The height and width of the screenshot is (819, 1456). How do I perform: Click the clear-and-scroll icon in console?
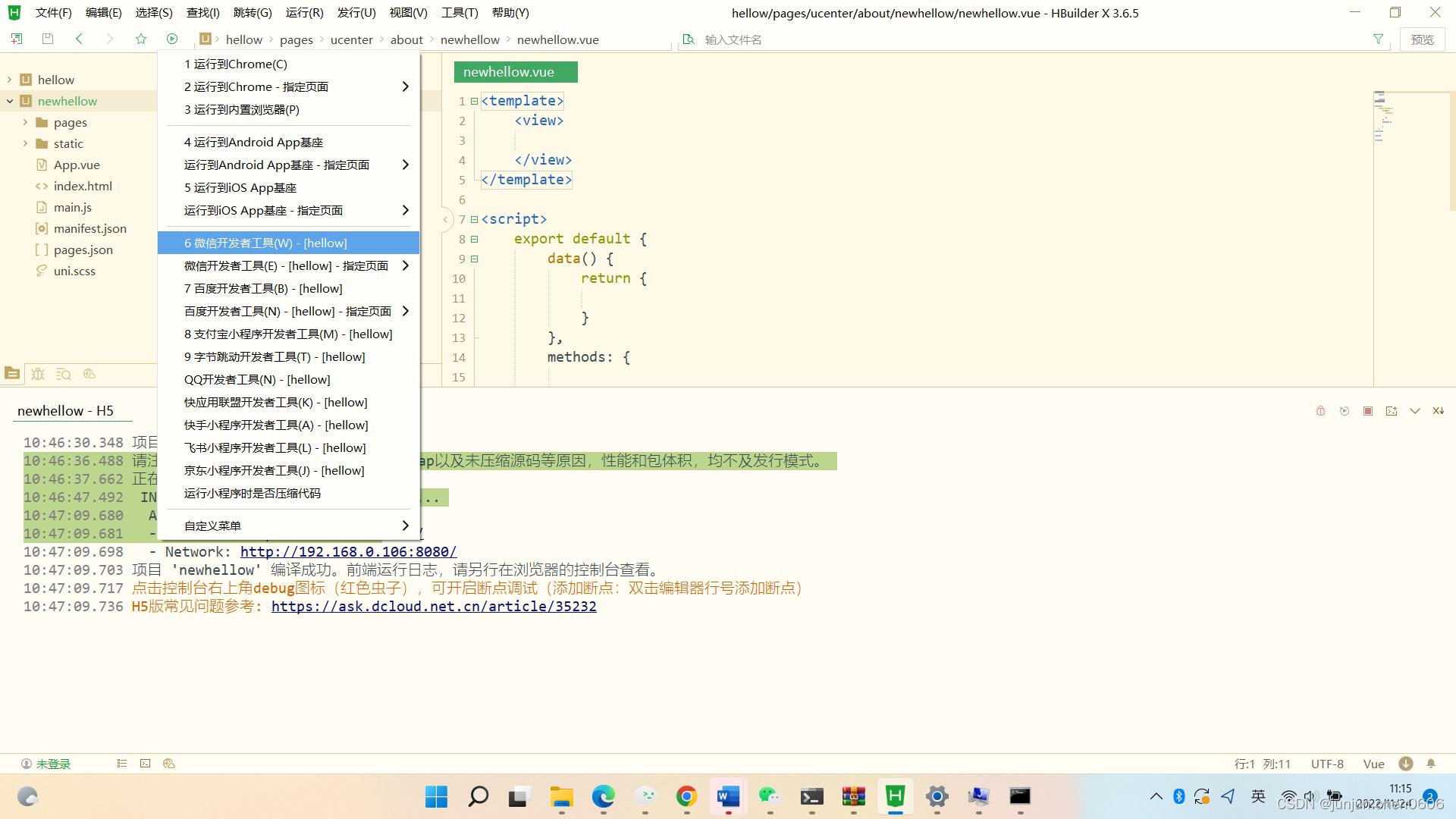(1439, 411)
